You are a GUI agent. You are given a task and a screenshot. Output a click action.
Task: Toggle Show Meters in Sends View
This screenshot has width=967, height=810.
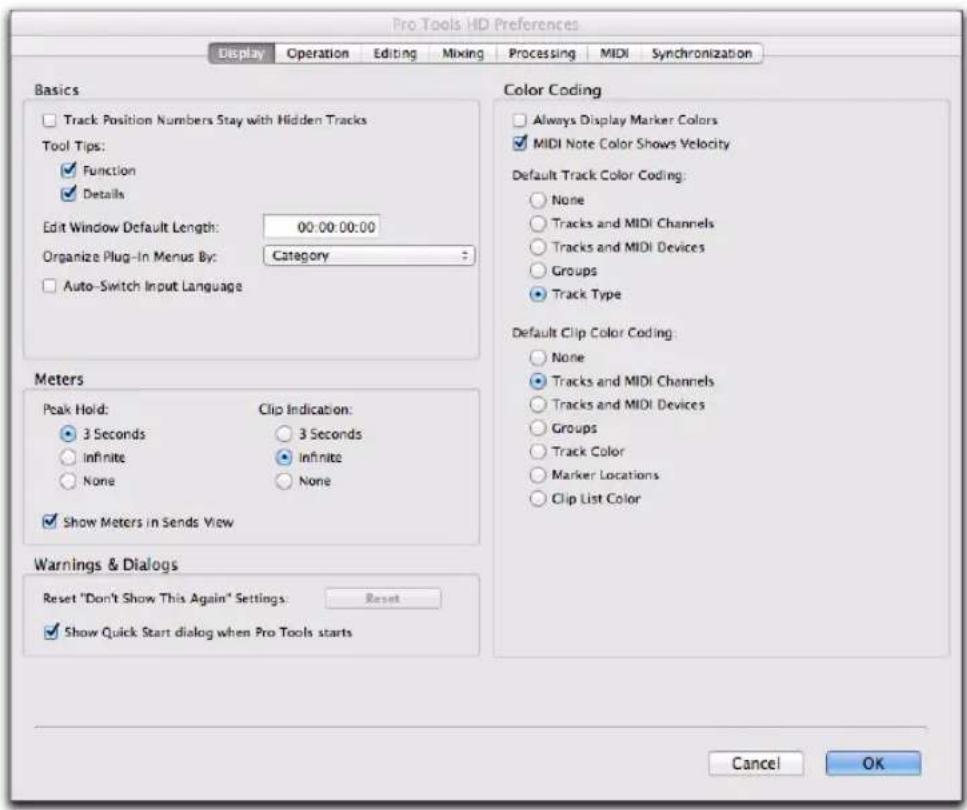click(50, 521)
